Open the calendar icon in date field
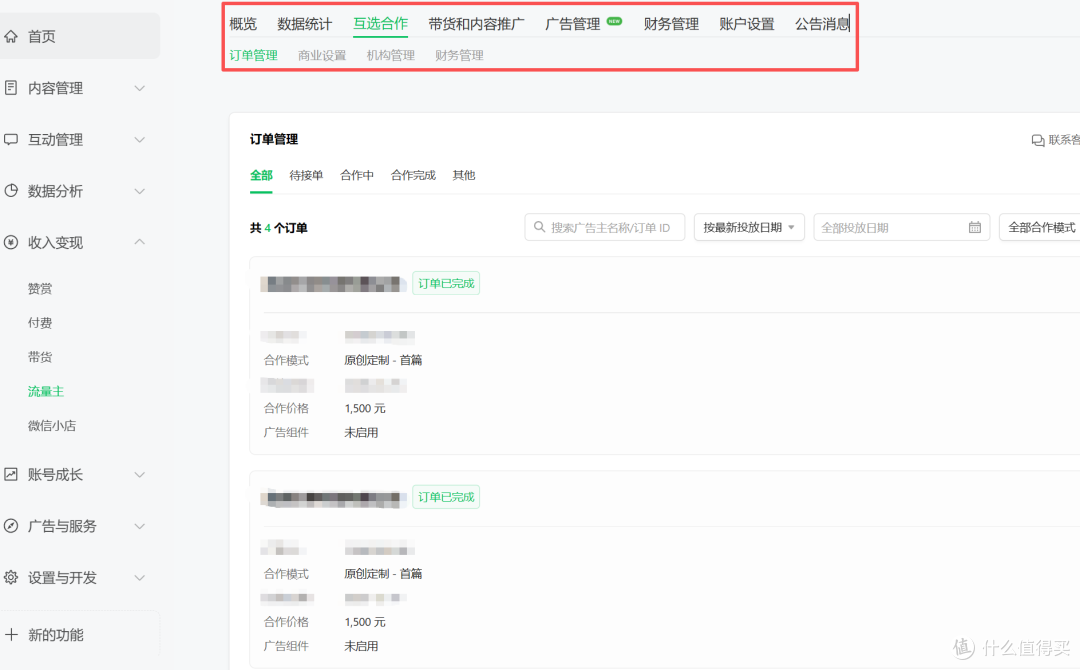1080x670 pixels. [975, 227]
